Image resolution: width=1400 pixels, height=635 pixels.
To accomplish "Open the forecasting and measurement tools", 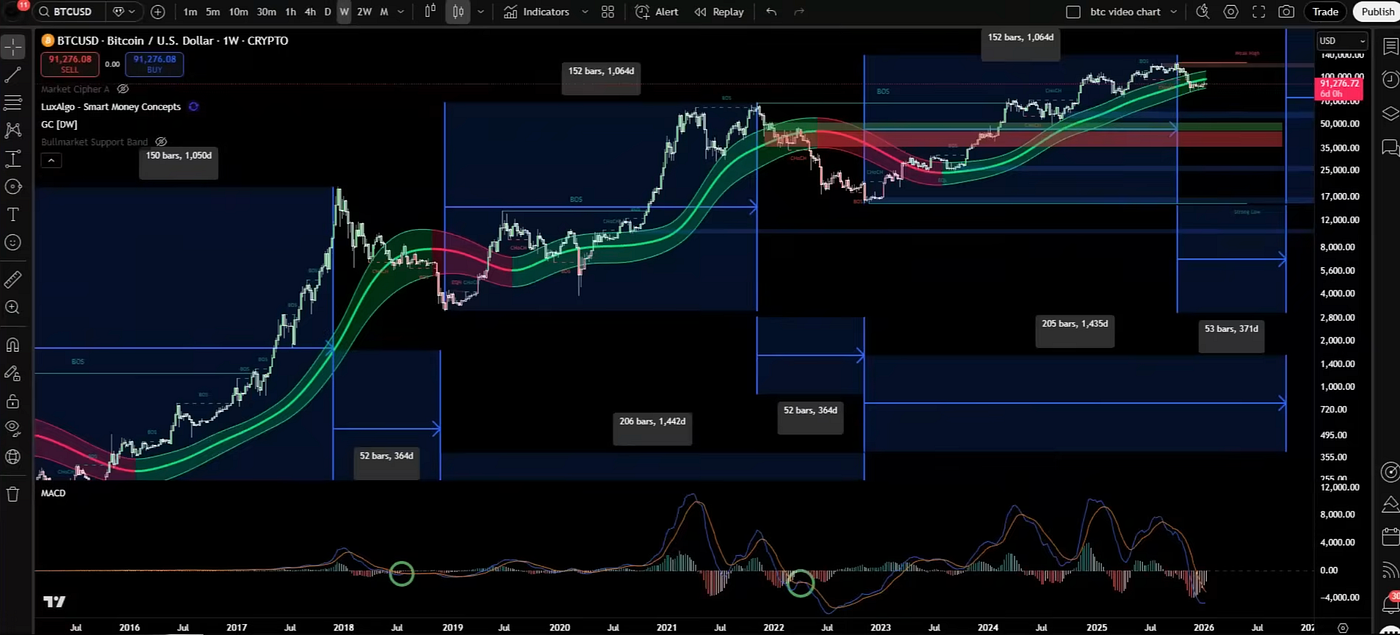I will point(13,158).
